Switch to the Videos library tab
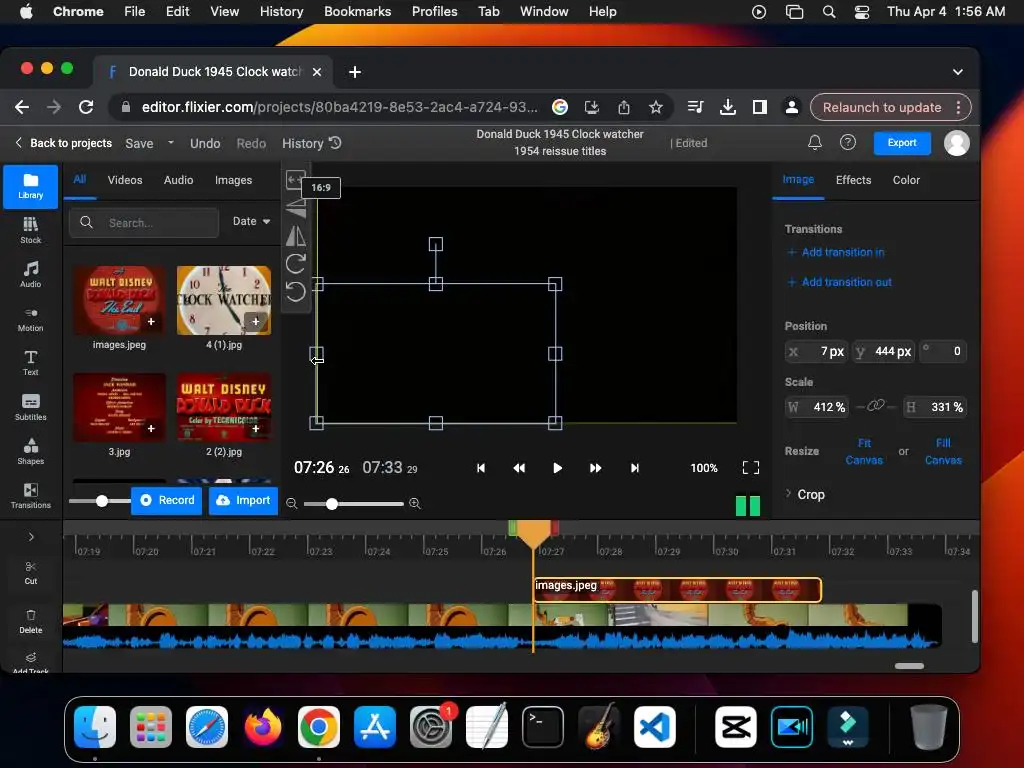This screenshot has width=1024, height=768. tap(125, 180)
